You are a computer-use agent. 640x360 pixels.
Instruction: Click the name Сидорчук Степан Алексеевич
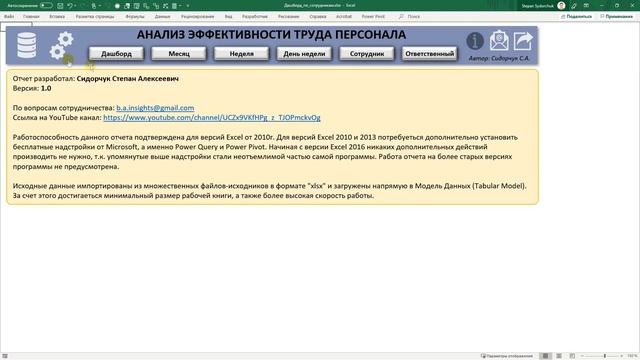coord(127,78)
